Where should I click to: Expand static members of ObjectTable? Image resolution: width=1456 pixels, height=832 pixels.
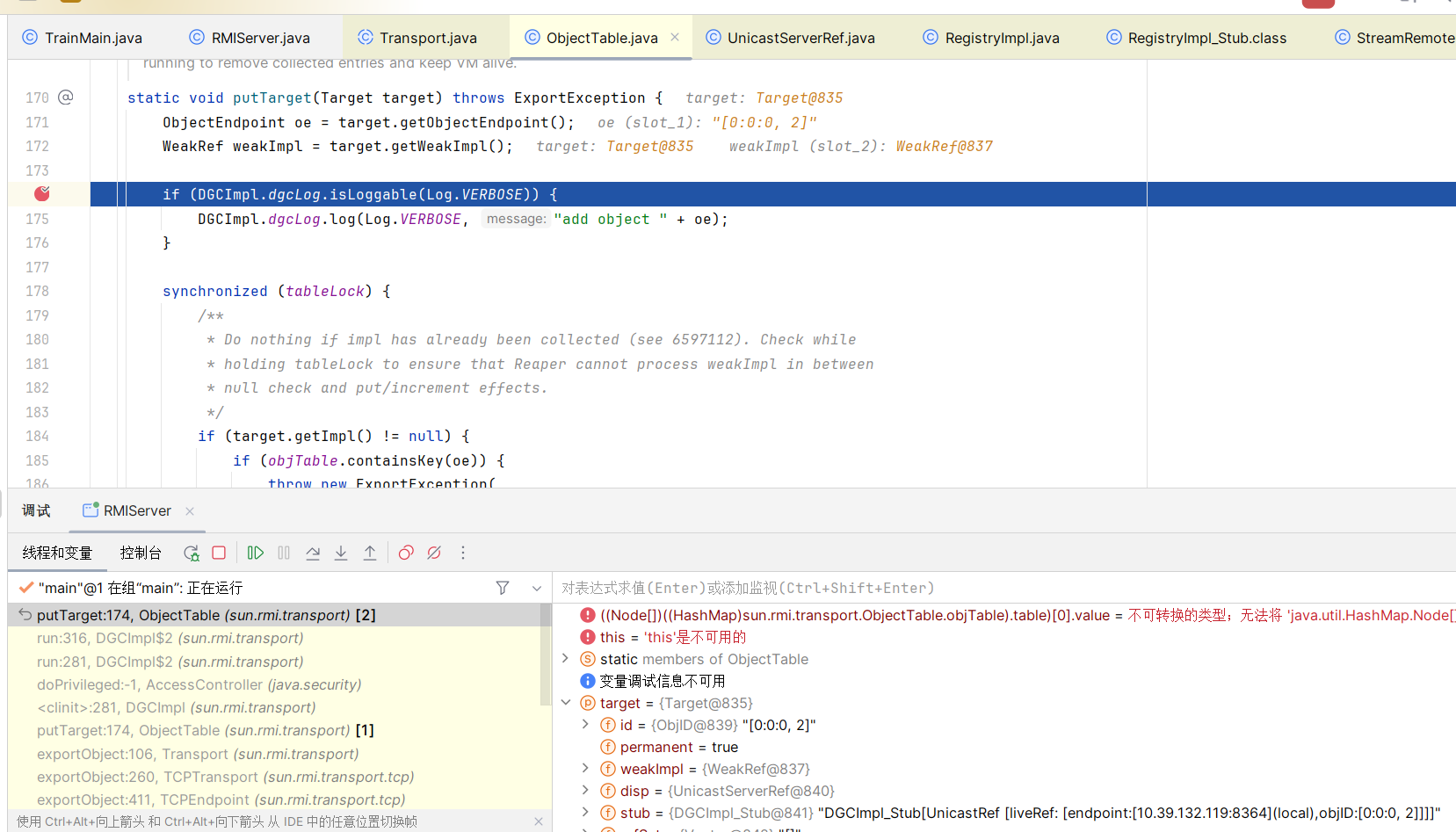click(x=566, y=659)
